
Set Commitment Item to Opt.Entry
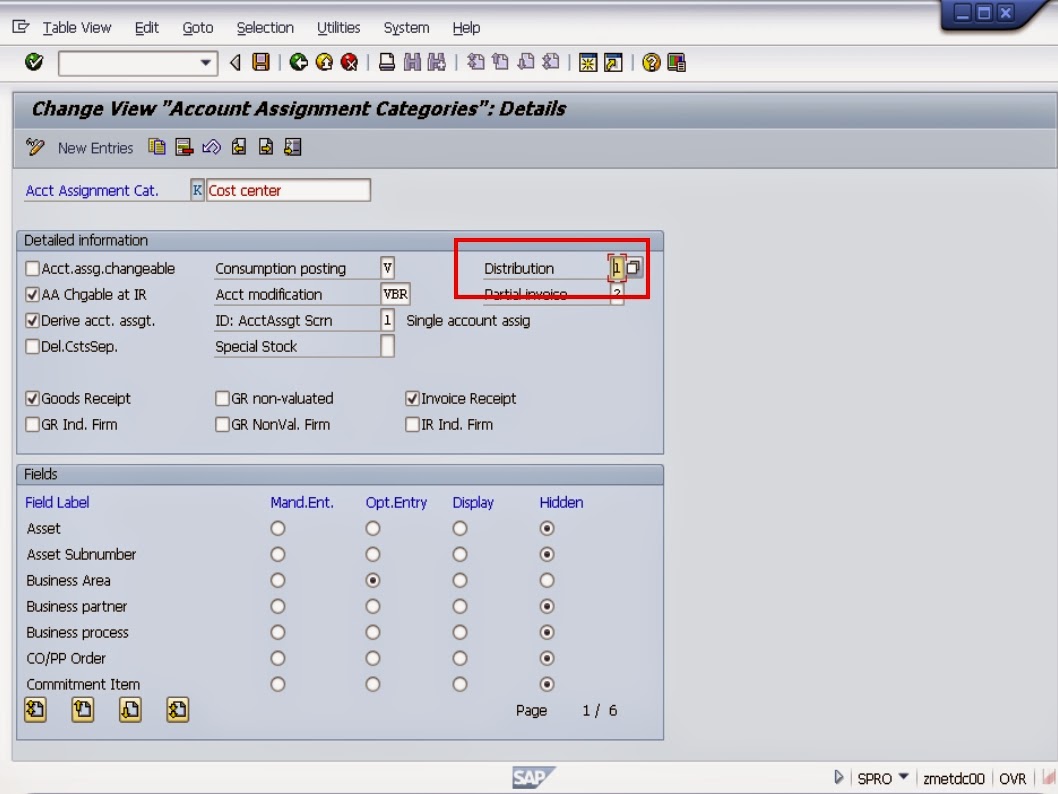372,684
